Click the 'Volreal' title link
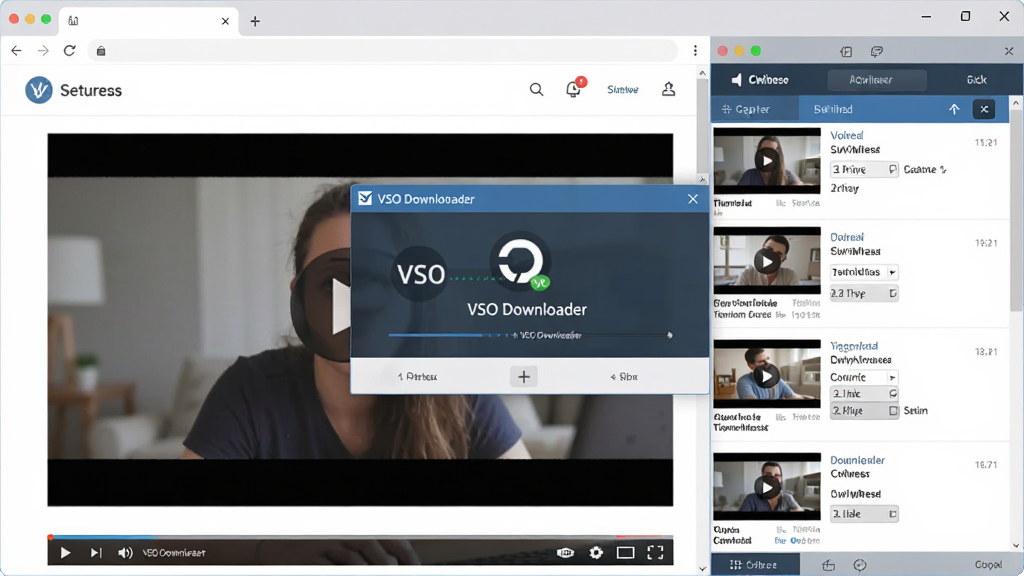Viewport: 1024px width, 576px height. click(847, 135)
